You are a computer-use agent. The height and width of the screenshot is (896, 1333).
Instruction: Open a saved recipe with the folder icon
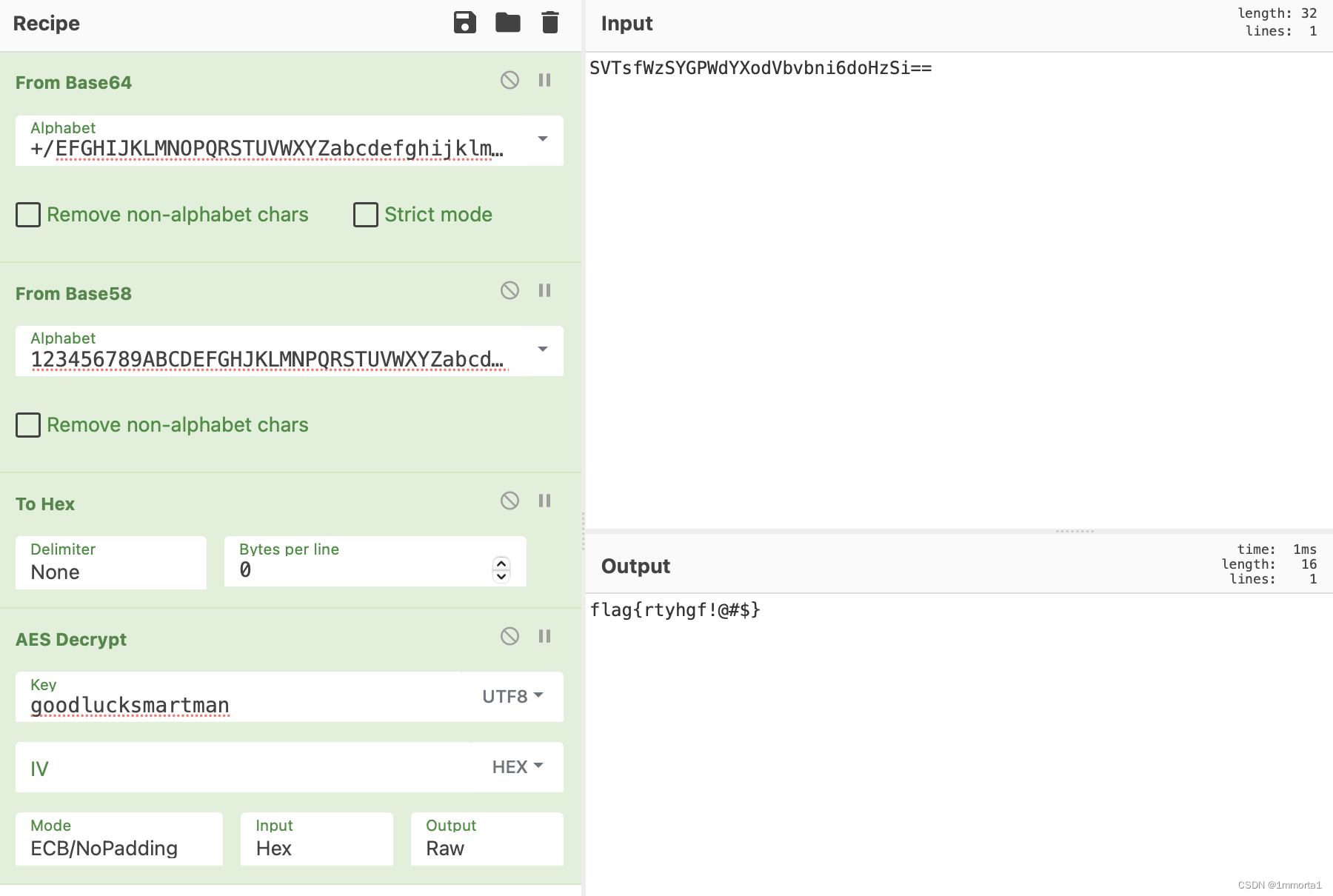[x=507, y=23]
